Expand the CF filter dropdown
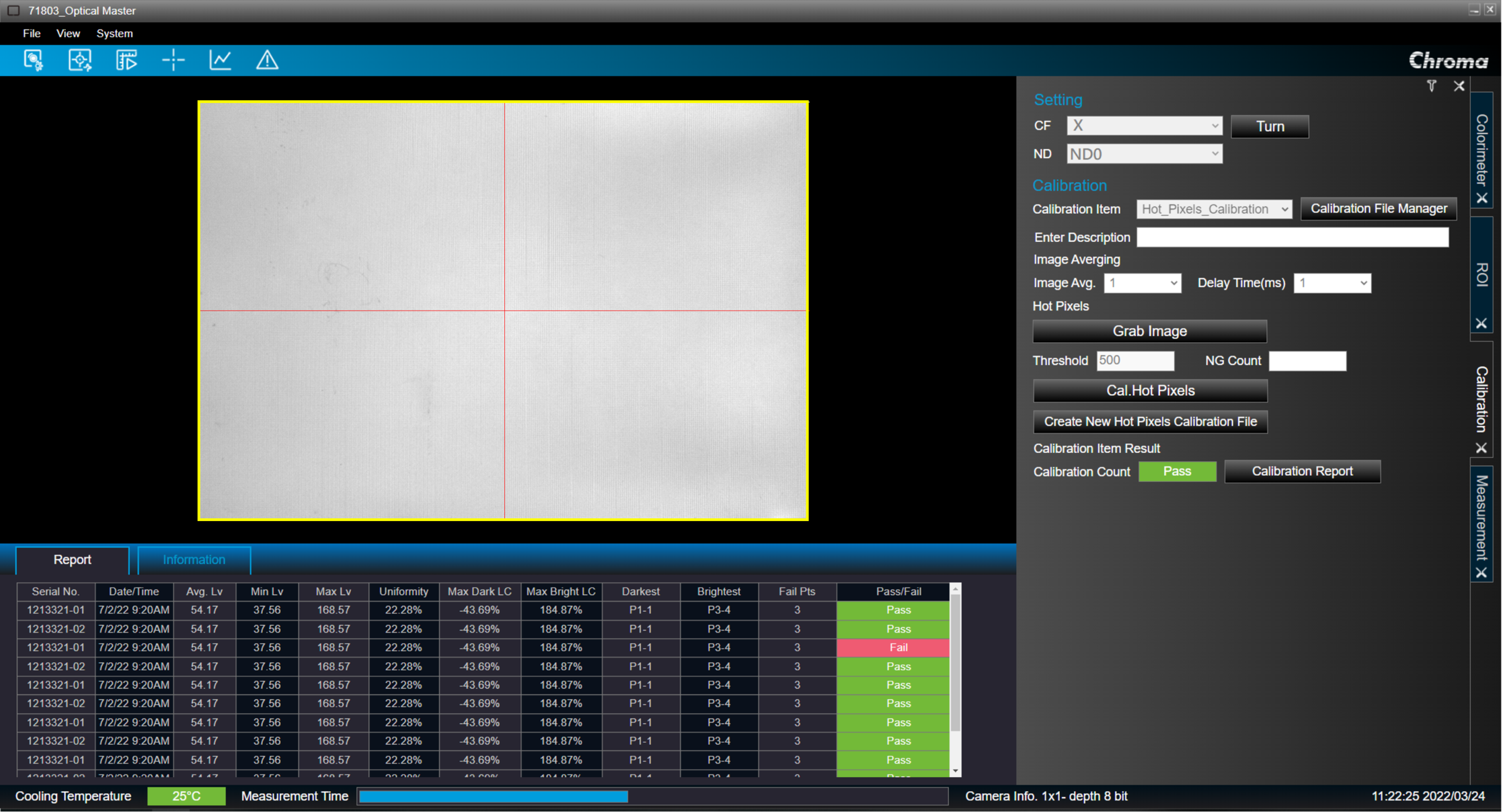 1145,126
